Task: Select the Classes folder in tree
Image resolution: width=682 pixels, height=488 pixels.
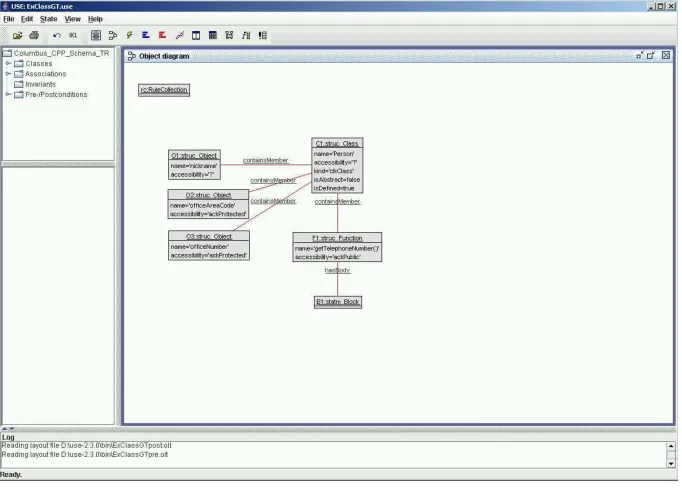Action: click(x=33, y=64)
